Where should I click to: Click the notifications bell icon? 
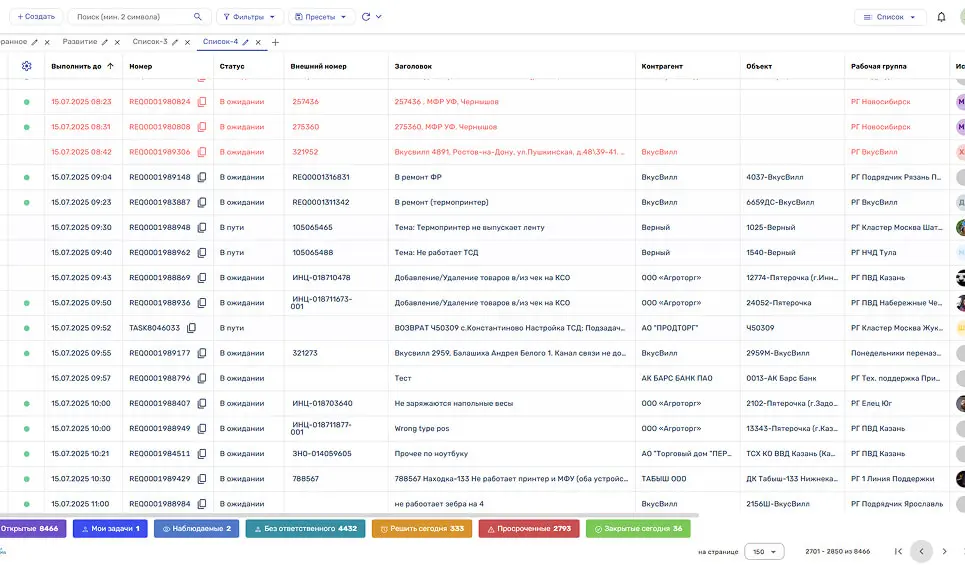click(941, 17)
